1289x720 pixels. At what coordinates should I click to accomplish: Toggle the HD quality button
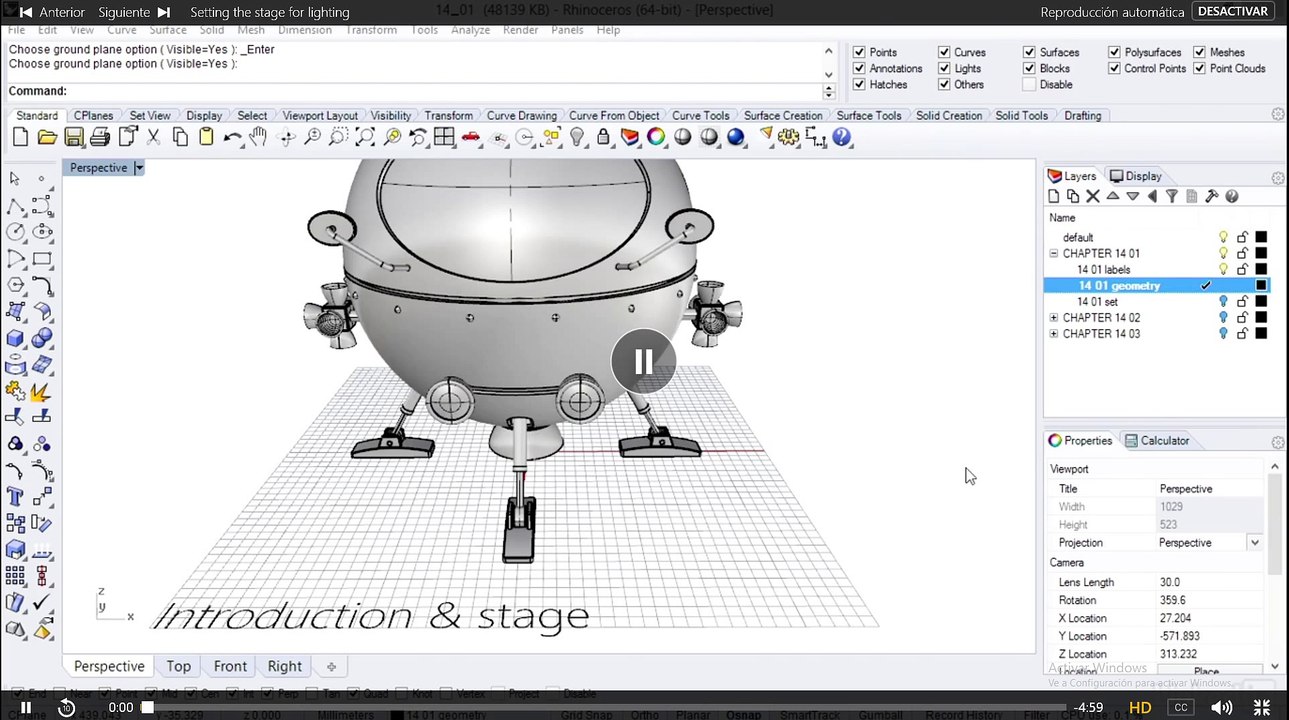(x=1140, y=708)
